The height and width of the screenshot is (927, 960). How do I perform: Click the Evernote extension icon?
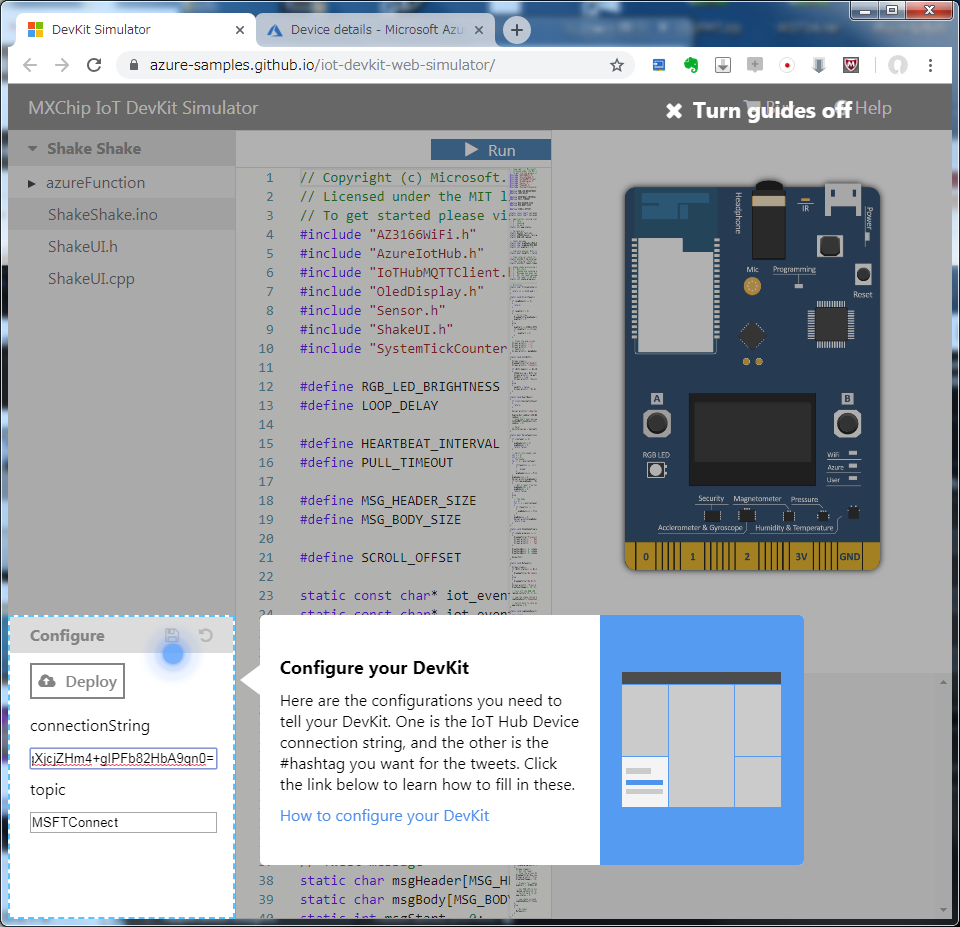tap(690, 64)
